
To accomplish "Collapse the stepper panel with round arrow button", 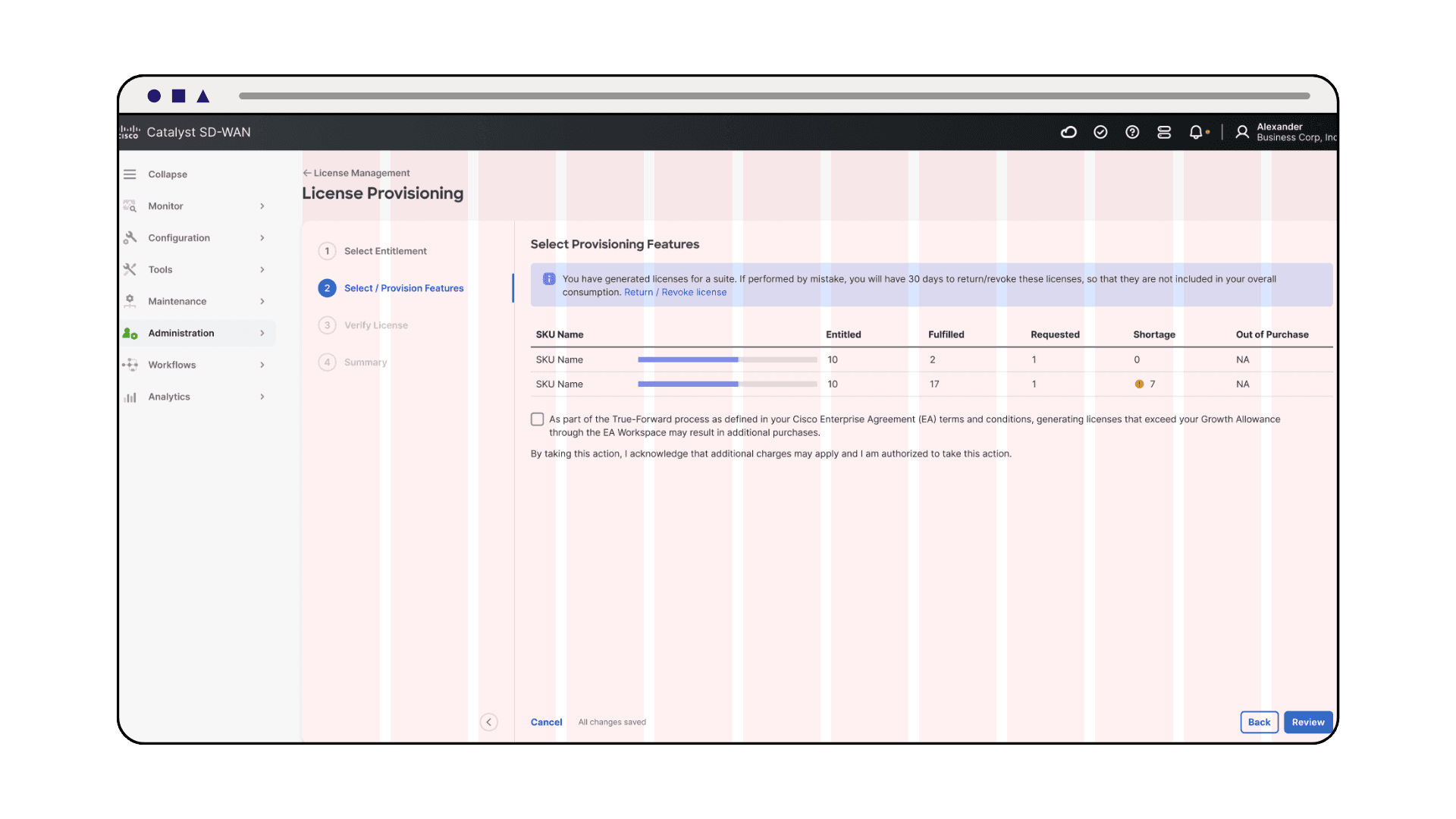I will [489, 722].
